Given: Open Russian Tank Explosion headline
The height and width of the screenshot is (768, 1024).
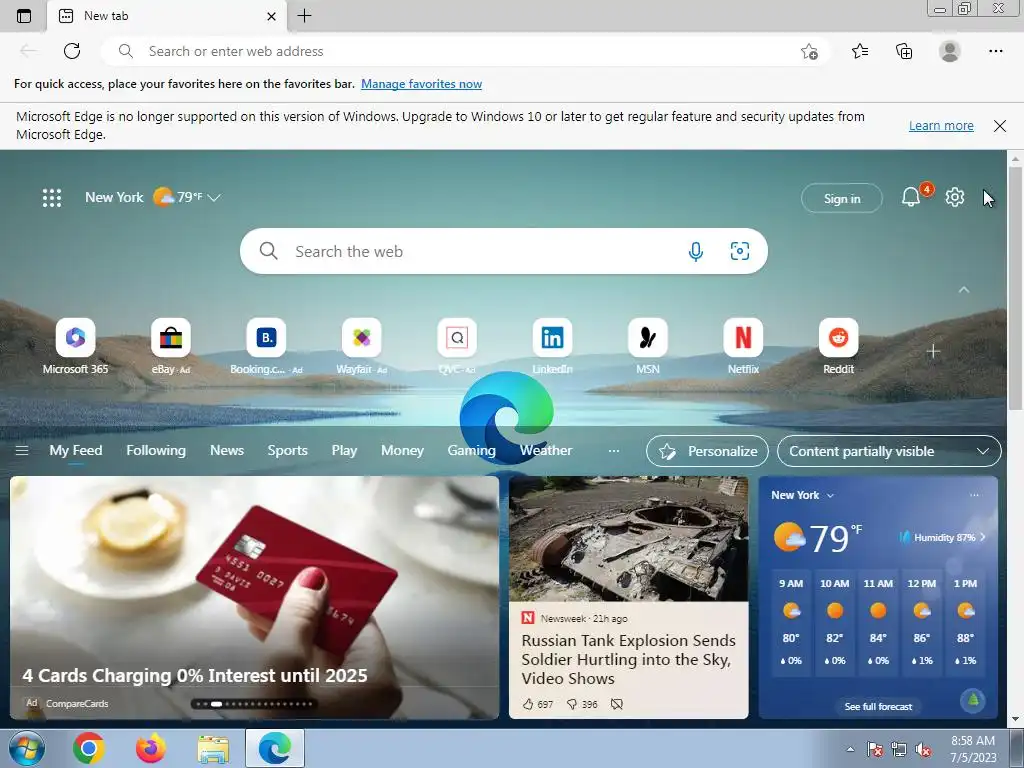Looking at the screenshot, I should click(628, 659).
